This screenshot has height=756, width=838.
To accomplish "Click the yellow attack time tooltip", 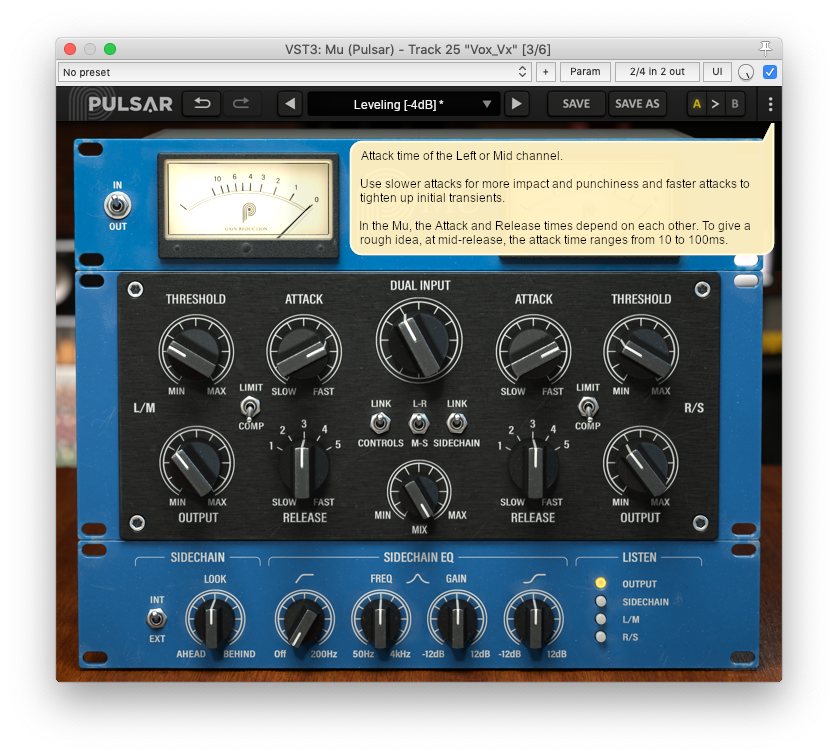I will click(562, 198).
